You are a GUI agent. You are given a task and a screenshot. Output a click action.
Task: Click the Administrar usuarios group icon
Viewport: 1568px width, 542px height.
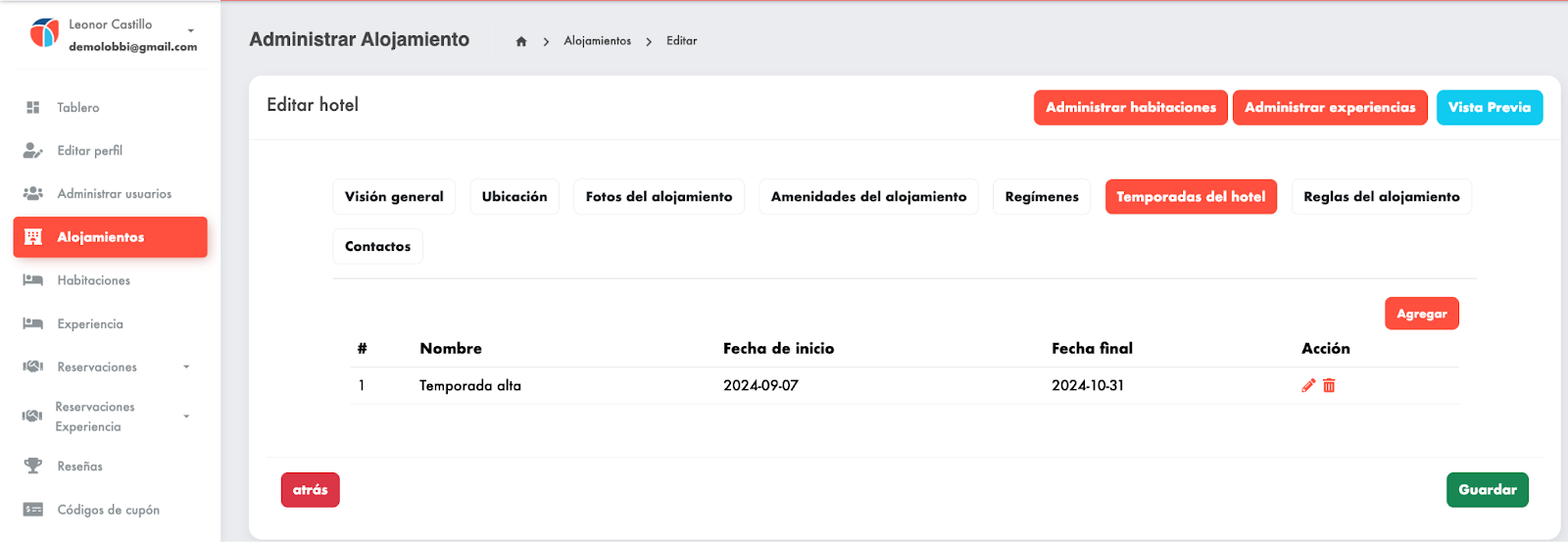point(32,193)
